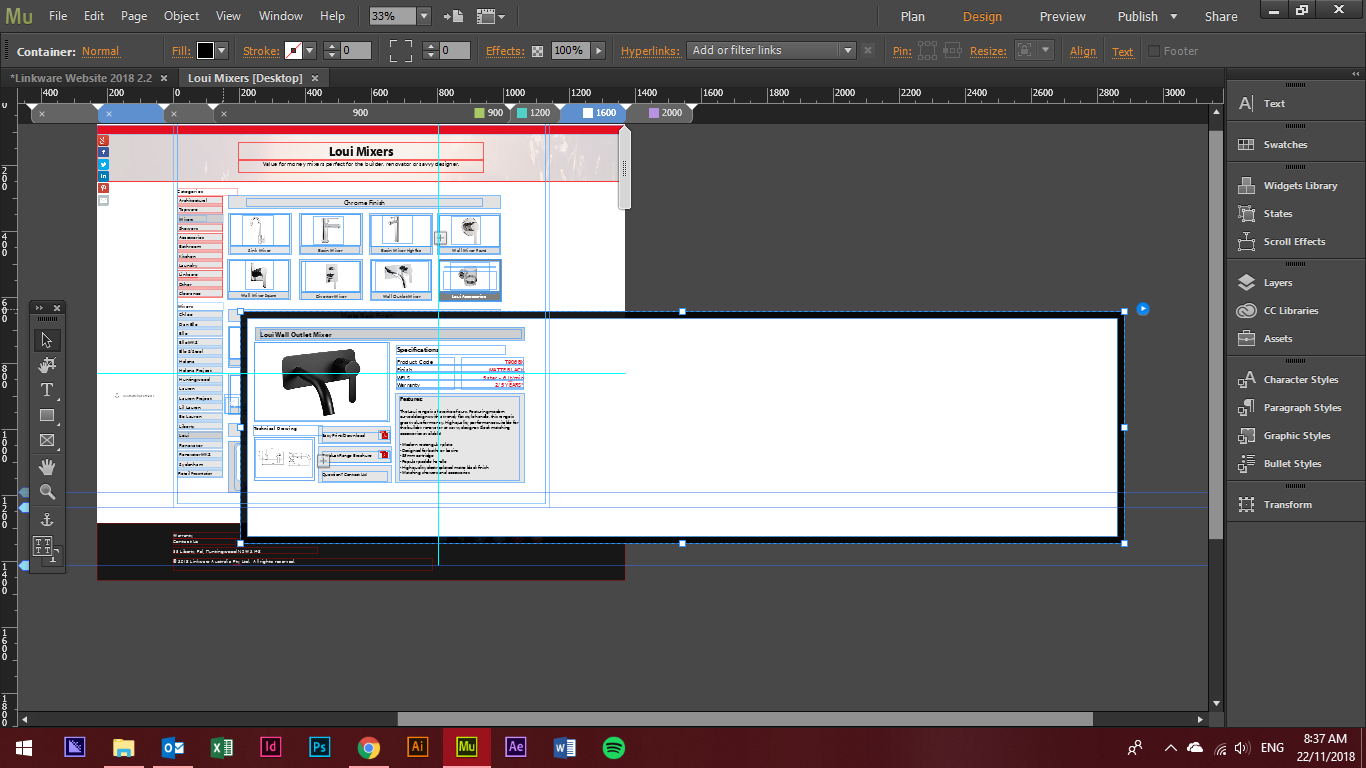
Task: Click the Normal container state link
Action: click(100, 51)
